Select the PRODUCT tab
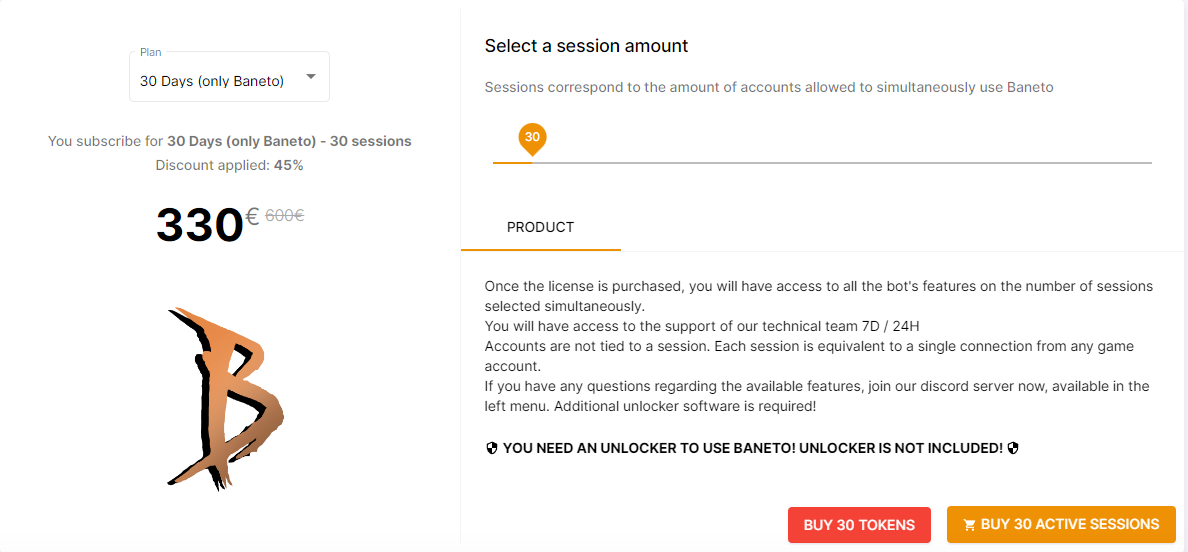Viewport: 1188px width, 552px height. point(540,227)
